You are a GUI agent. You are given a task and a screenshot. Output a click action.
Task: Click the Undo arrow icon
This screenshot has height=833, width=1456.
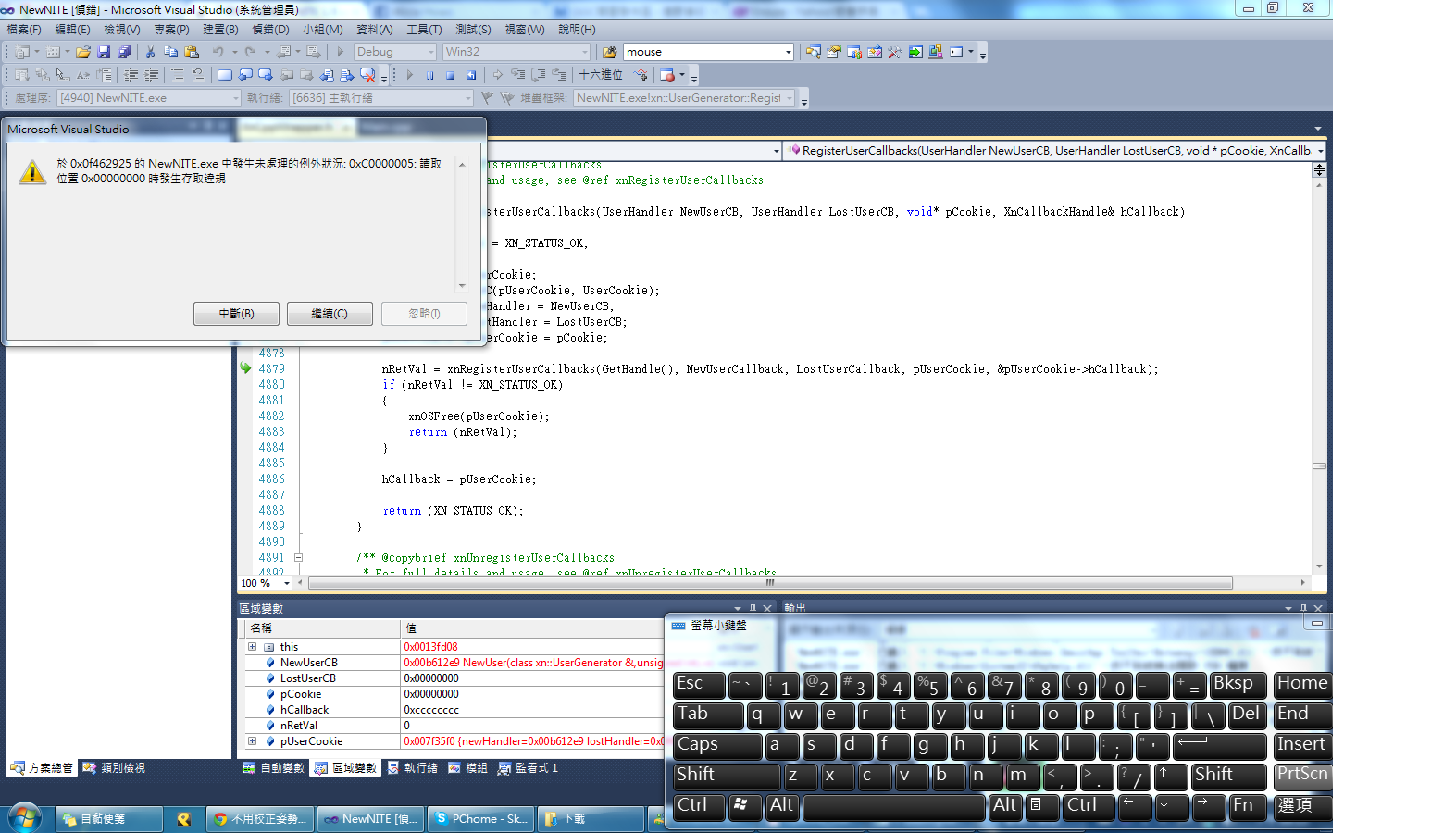point(218,52)
